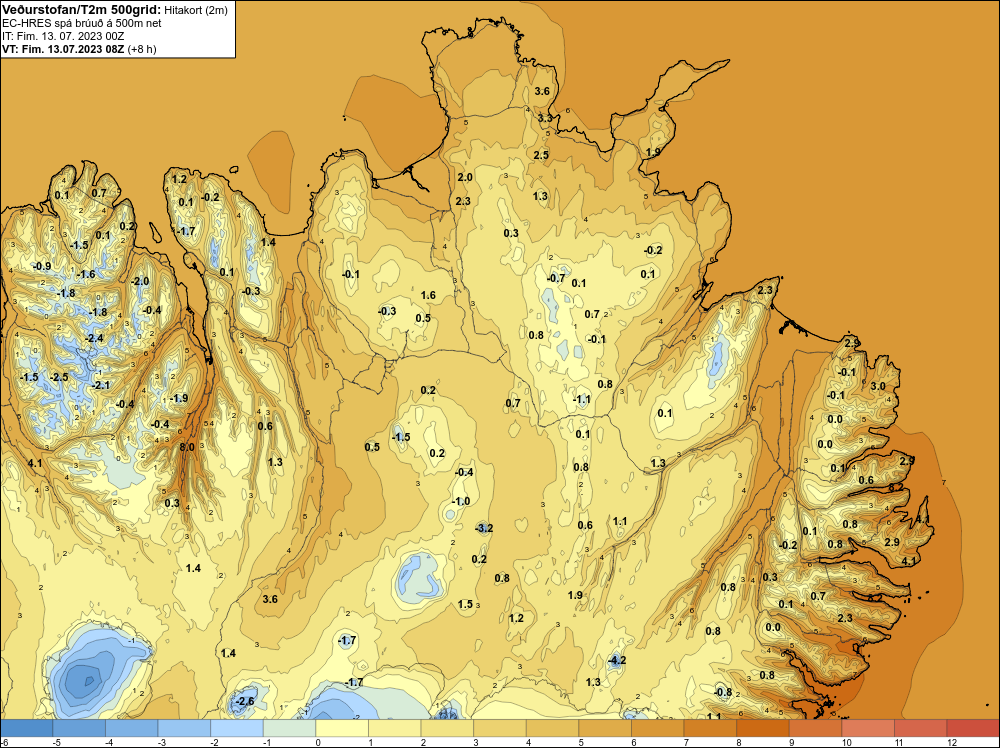The image size is (1000, 748).
Task: Click the orange legend swatch between 6 and 7
Action: click(x=658, y=728)
